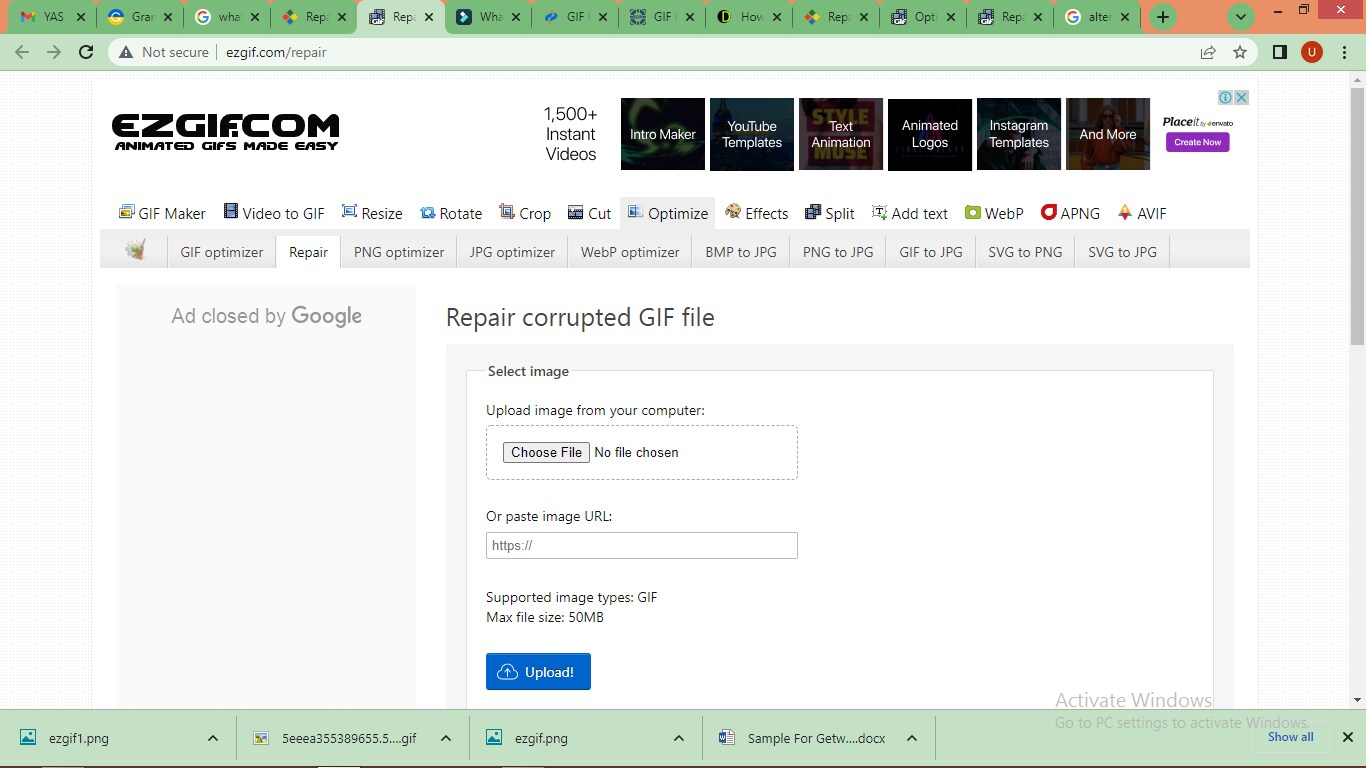Screen dimensions: 1366x768
Task: Select the Repair tab
Action: pos(308,252)
